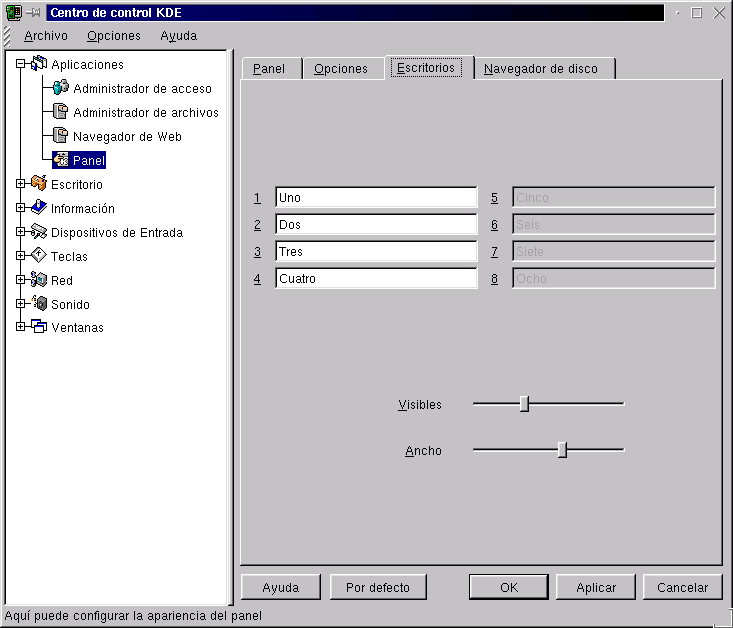Image resolution: width=733 pixels, height=628 pixels.
Task: Click the Administrador de acceso icon
Action: pyautogui.click(x=60, y=88)
